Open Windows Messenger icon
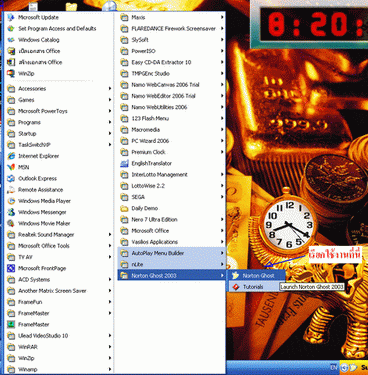Viewport: 368px width, 375px height. pyautogui.click(x=11, y=212)
